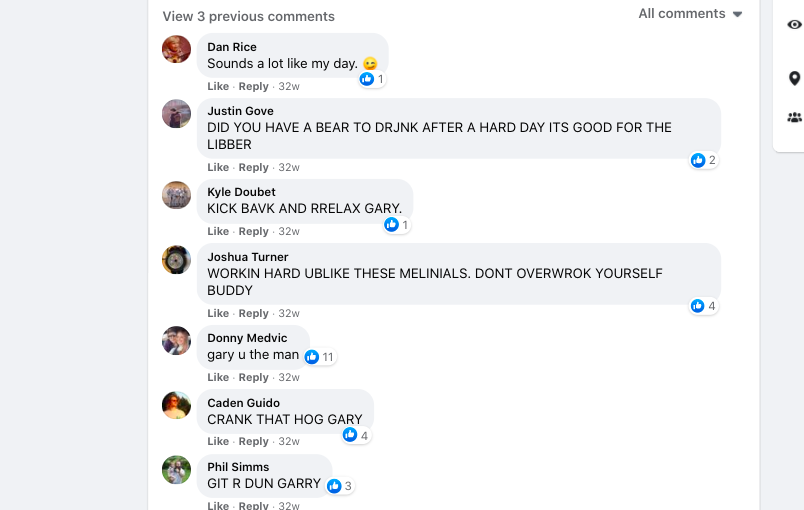804x510 pixels.
Task: Open Dan Rice's profile name link
Action: pyautogui.click(x=232, y=46)
